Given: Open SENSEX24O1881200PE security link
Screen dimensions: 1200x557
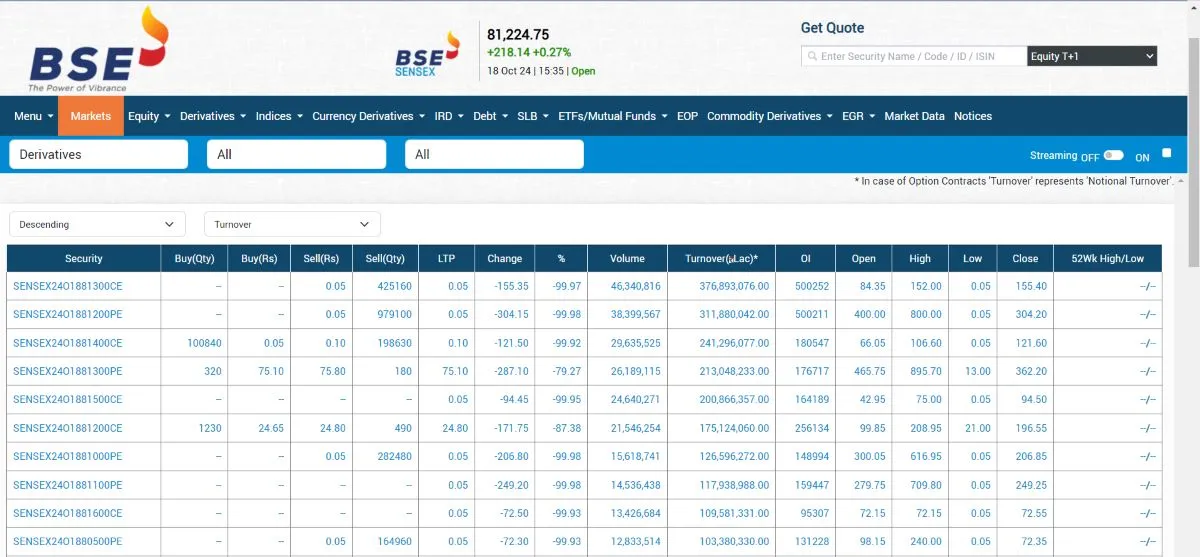Looking at the screenshot, I should point(68,314).
